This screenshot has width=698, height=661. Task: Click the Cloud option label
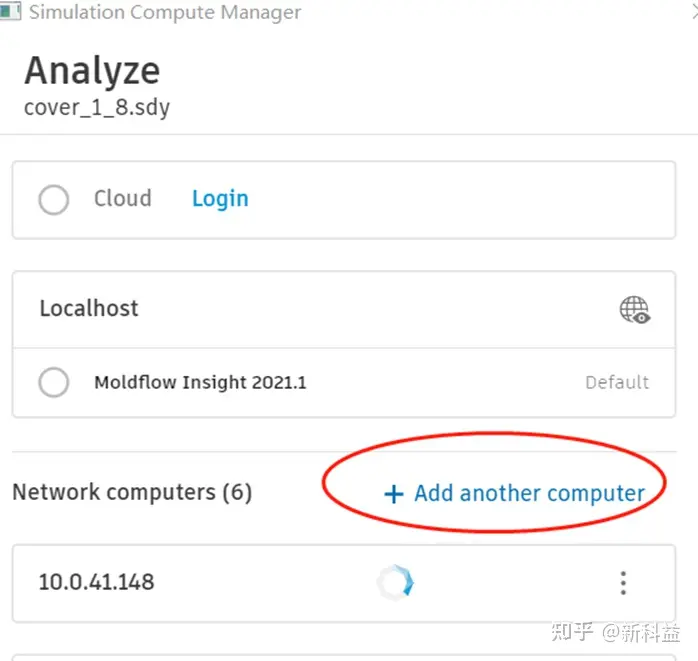[x=123, y=198]
